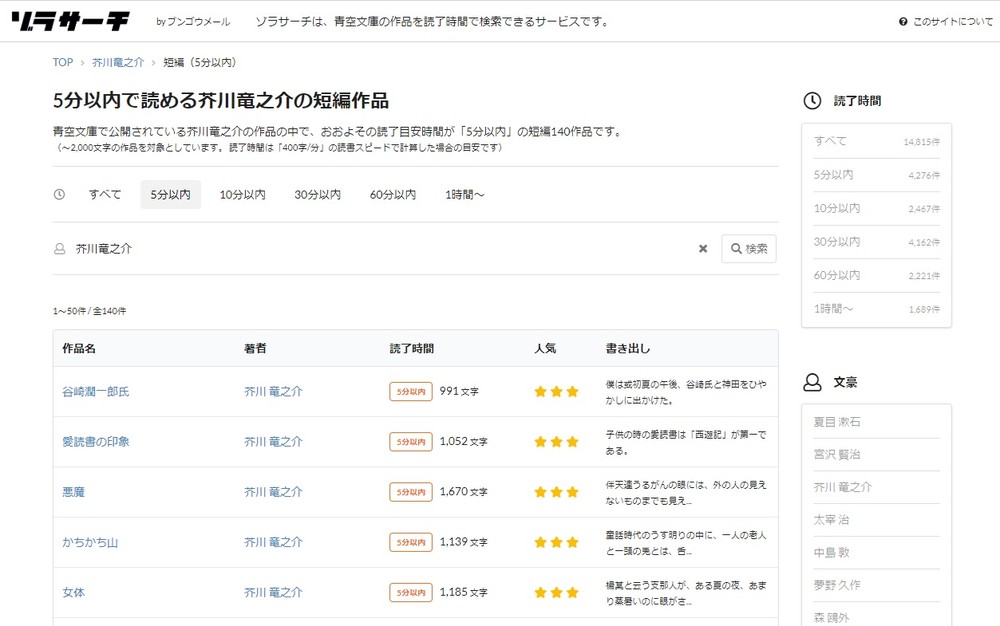Viewport: 1000px width, 626px height.
Task: Switch to the 10分以内 tab
Action: (242, 195)
